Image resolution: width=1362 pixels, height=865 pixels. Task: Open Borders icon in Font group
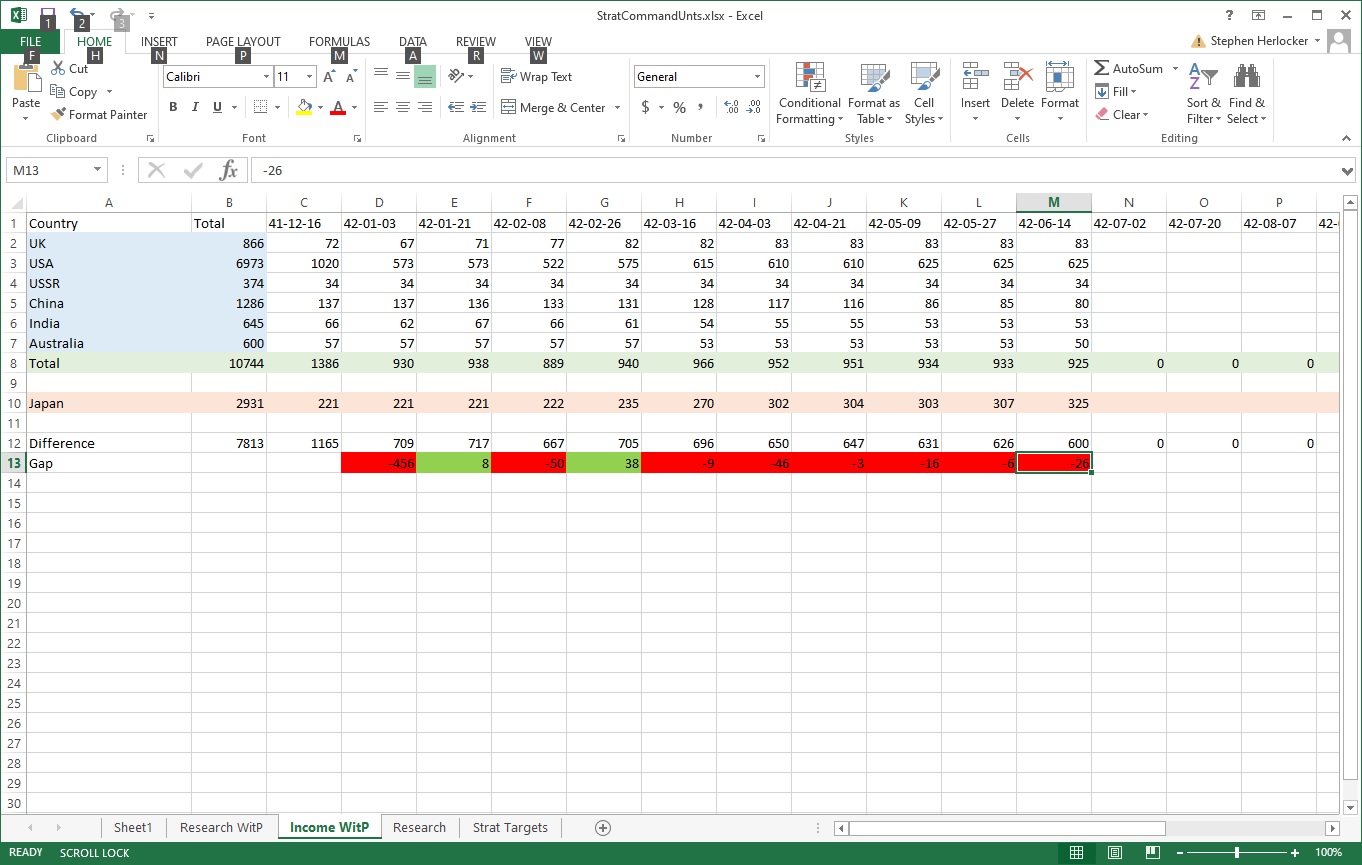tap(260, 107)
